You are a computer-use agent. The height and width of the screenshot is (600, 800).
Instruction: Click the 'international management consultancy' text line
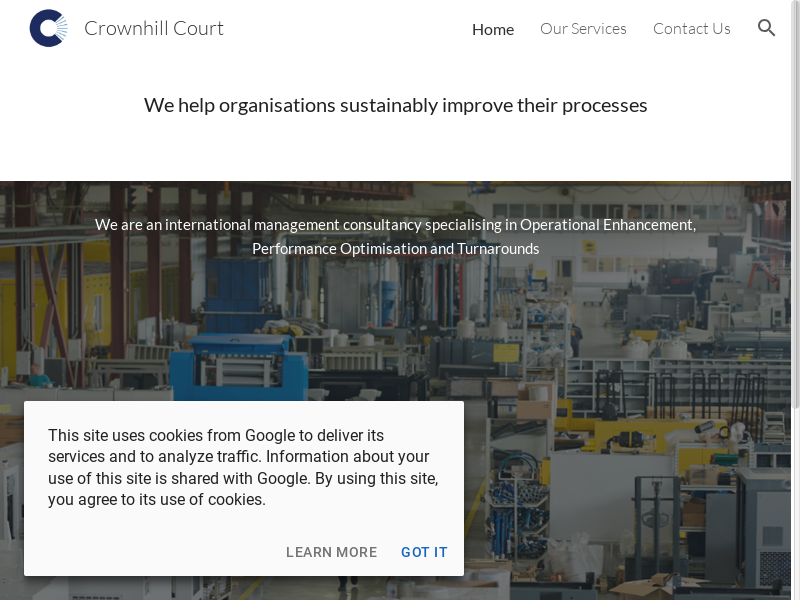pyautogui.click(x=395, y=225)
